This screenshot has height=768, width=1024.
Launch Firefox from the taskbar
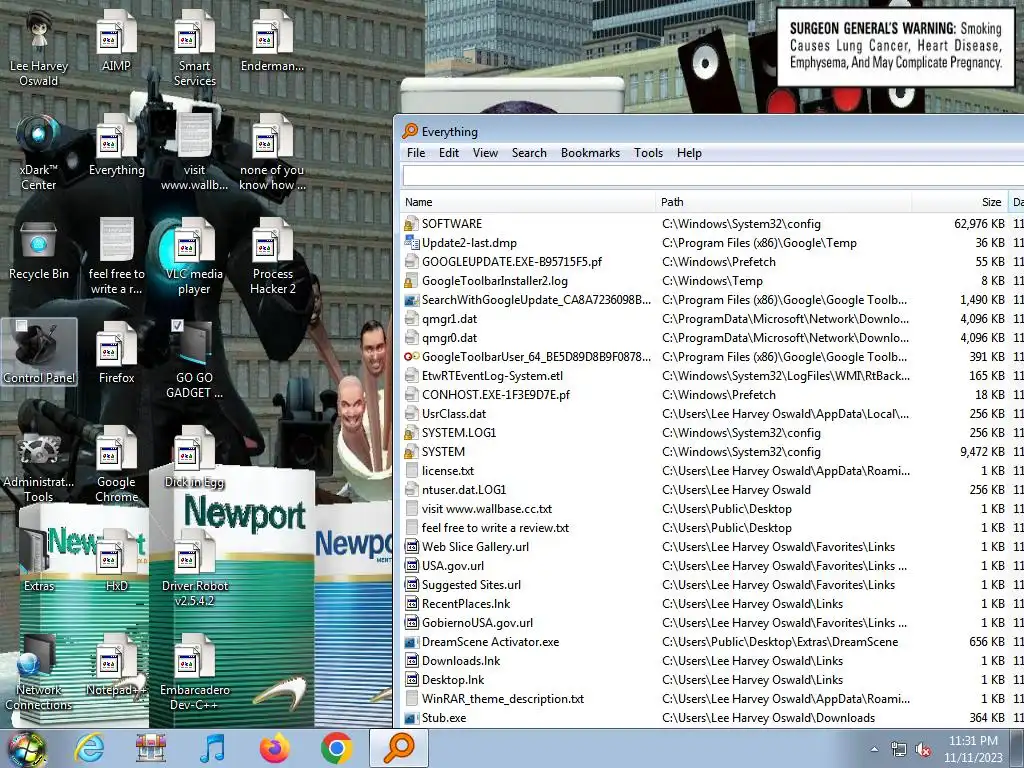coord(274,748)
